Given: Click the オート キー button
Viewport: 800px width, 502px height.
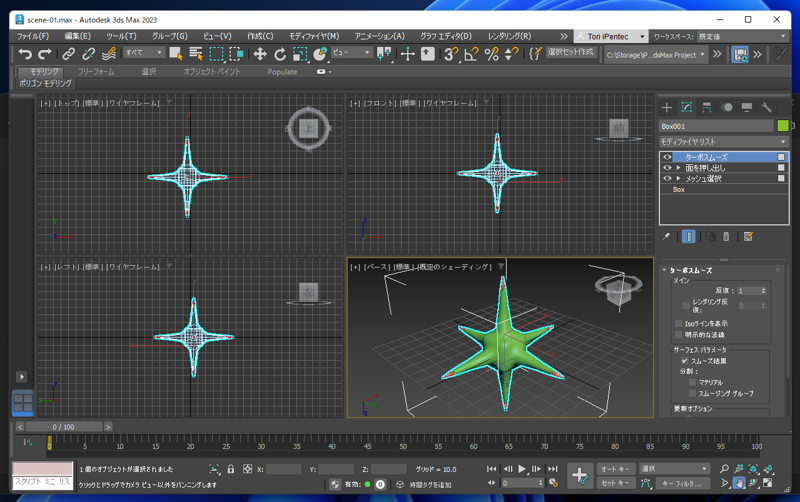Looking at the screenshot, I should point(616,469).
